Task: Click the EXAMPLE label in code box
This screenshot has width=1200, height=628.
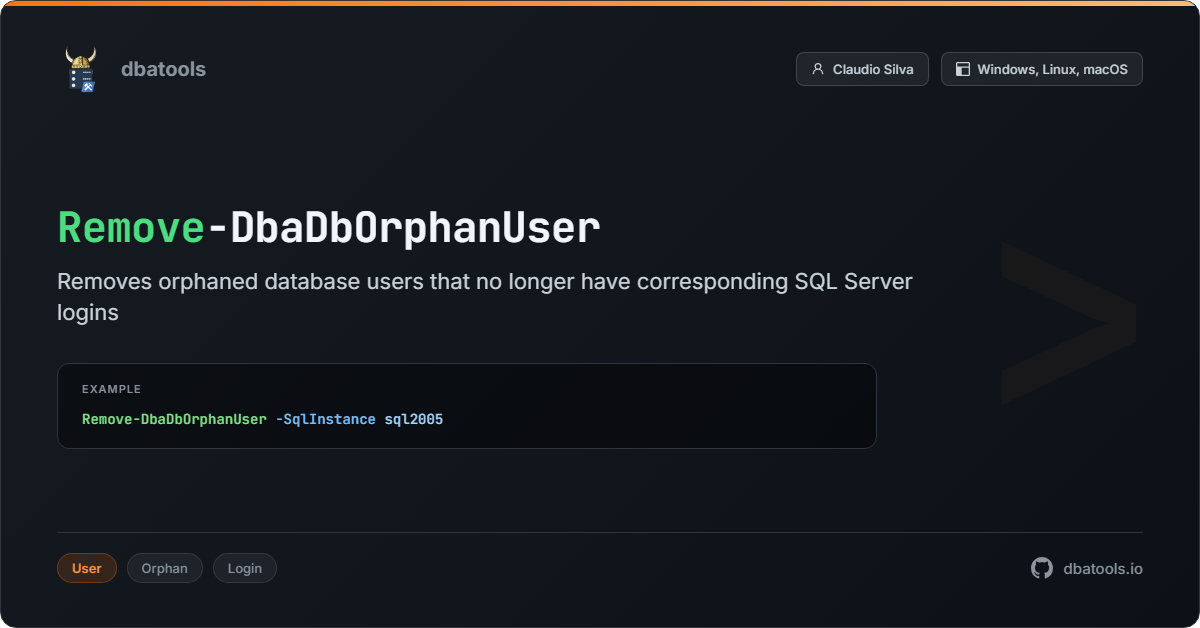Action: pos(111,389)
